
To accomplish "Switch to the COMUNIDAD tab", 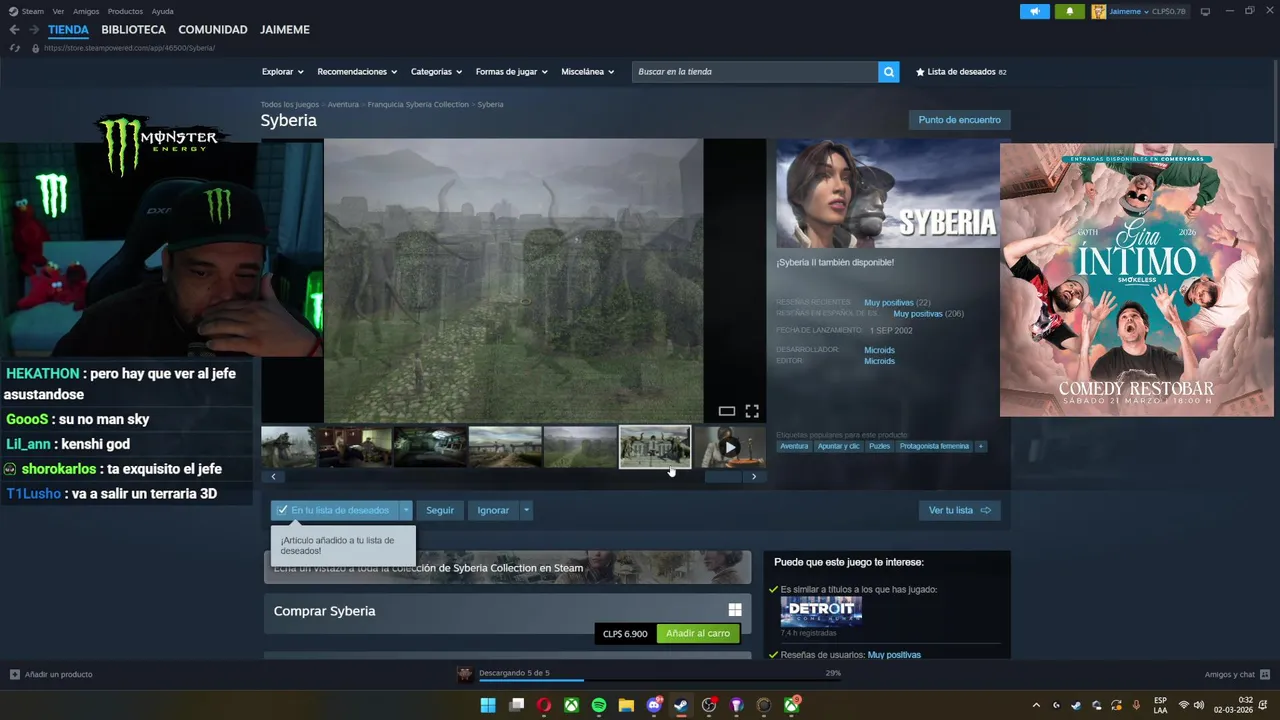I will pyautogui.click(x=213, y=30).
